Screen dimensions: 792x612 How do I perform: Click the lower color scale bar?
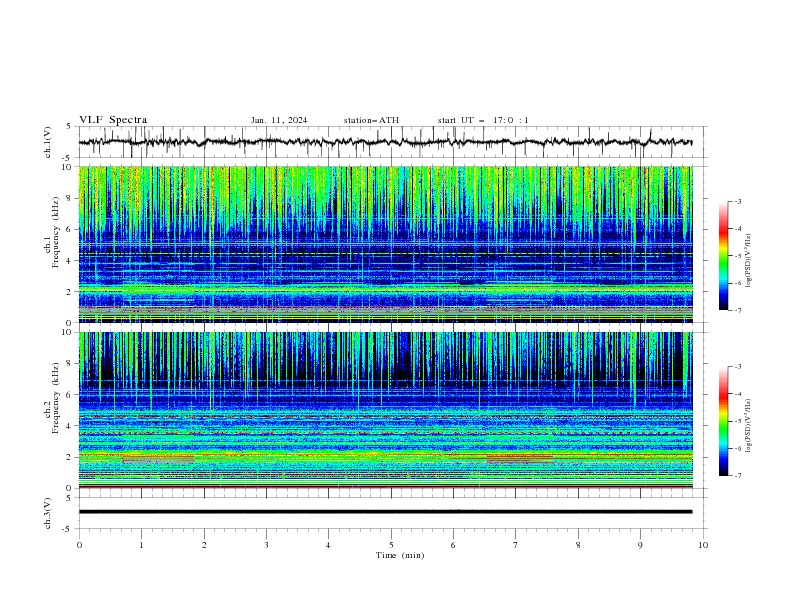(723, 421)
